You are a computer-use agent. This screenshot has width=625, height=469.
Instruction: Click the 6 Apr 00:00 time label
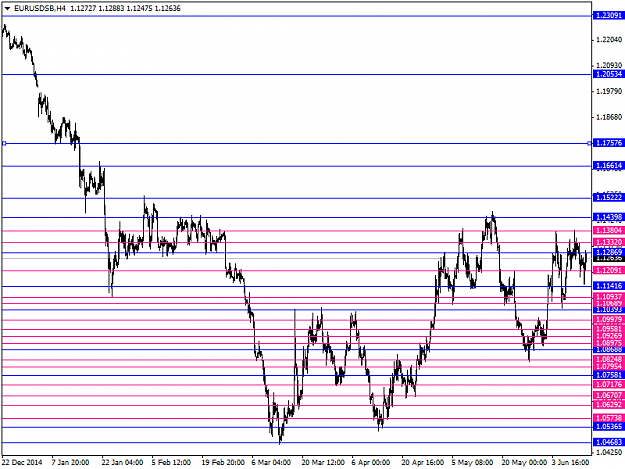pyautogui.click(x=371, y=463)
